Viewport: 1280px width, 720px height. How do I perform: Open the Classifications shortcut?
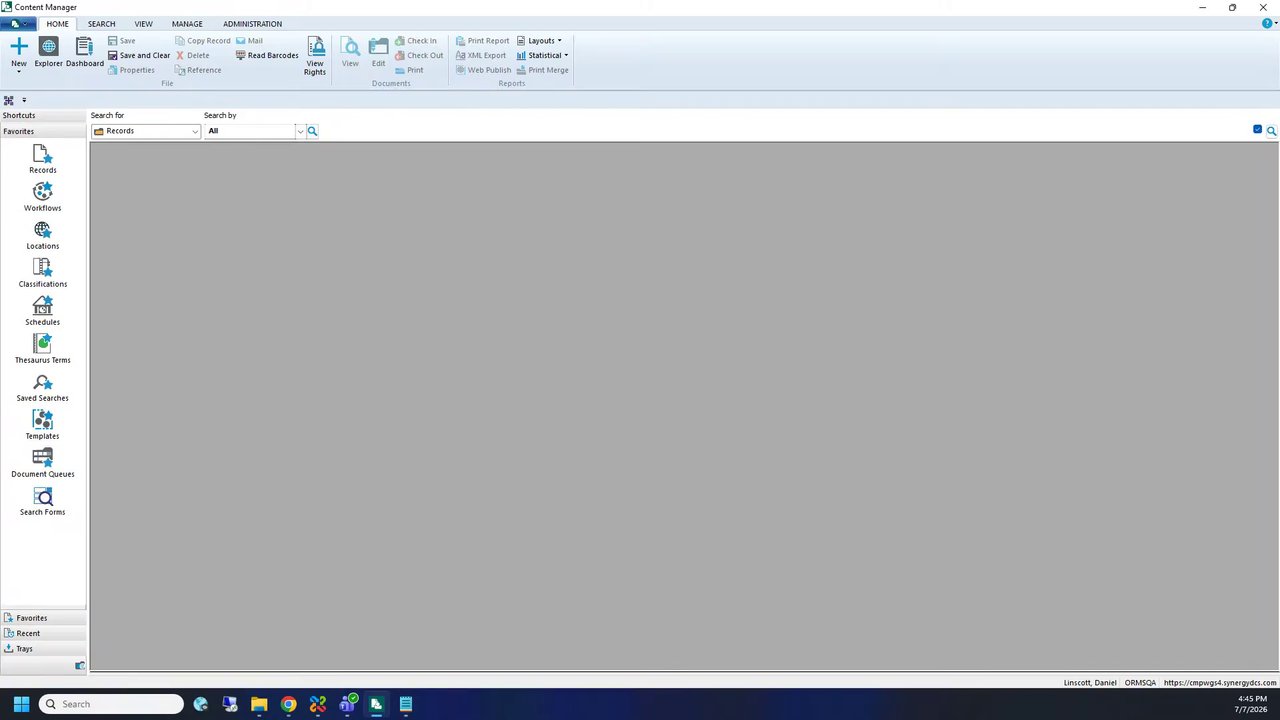[x=43, y=274]
